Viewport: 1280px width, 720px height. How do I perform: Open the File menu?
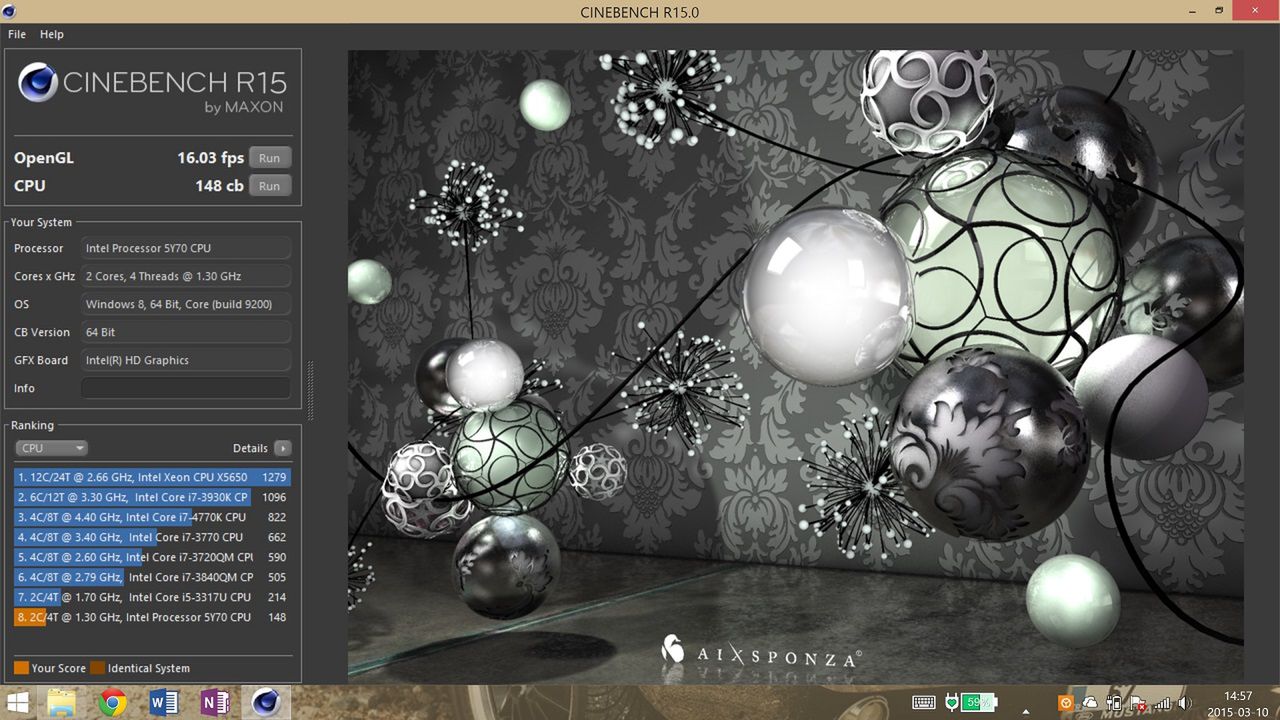point(17,34)
